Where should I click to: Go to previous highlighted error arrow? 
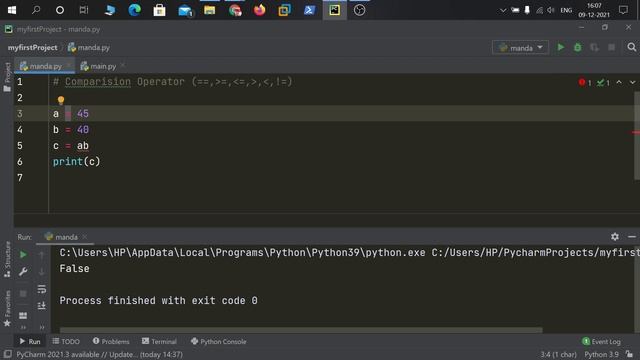tap(619, 82)
